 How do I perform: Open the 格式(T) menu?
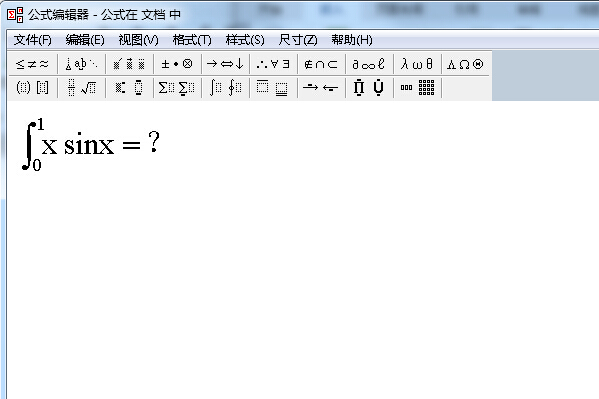[192, 40]
